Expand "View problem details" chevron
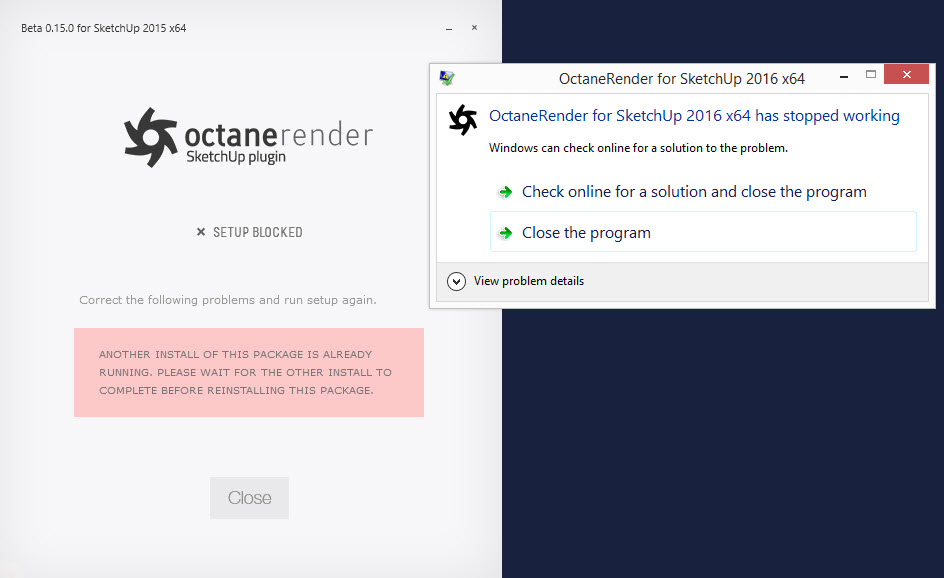The image size is (944, 578). (456, 281)
